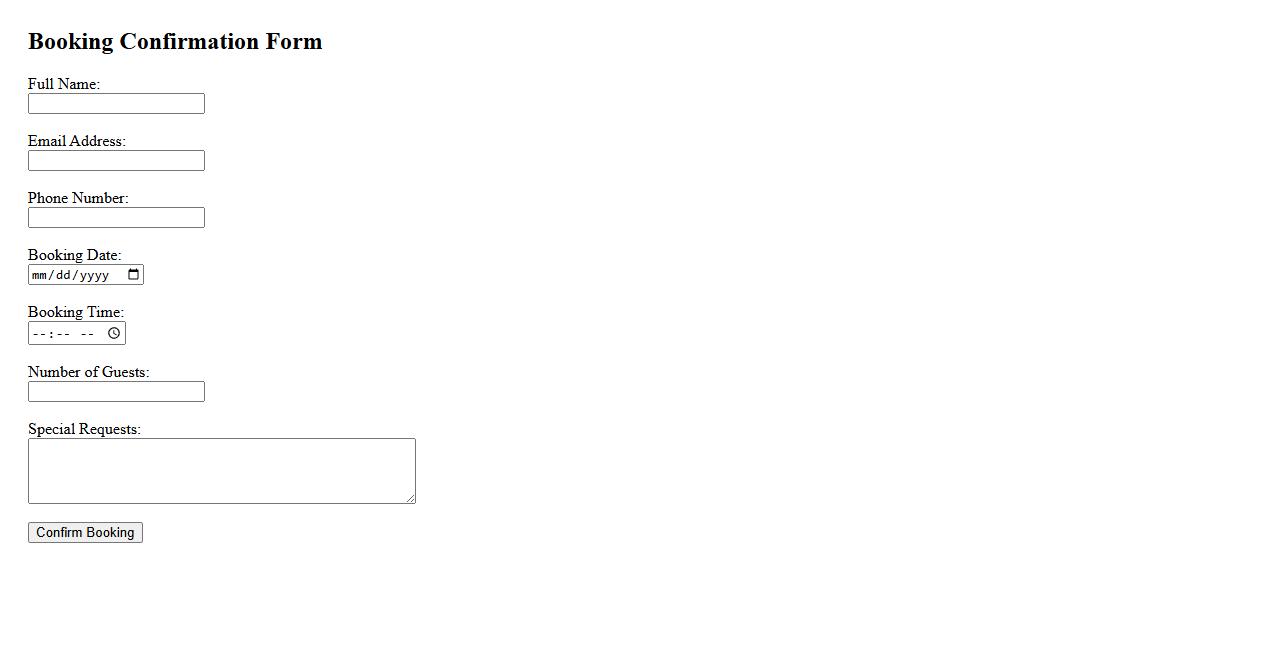Viewport: 1278px width, 650px height.
Task: Select the hour segment of Booking Time
Action: click(x=38, y=333)
